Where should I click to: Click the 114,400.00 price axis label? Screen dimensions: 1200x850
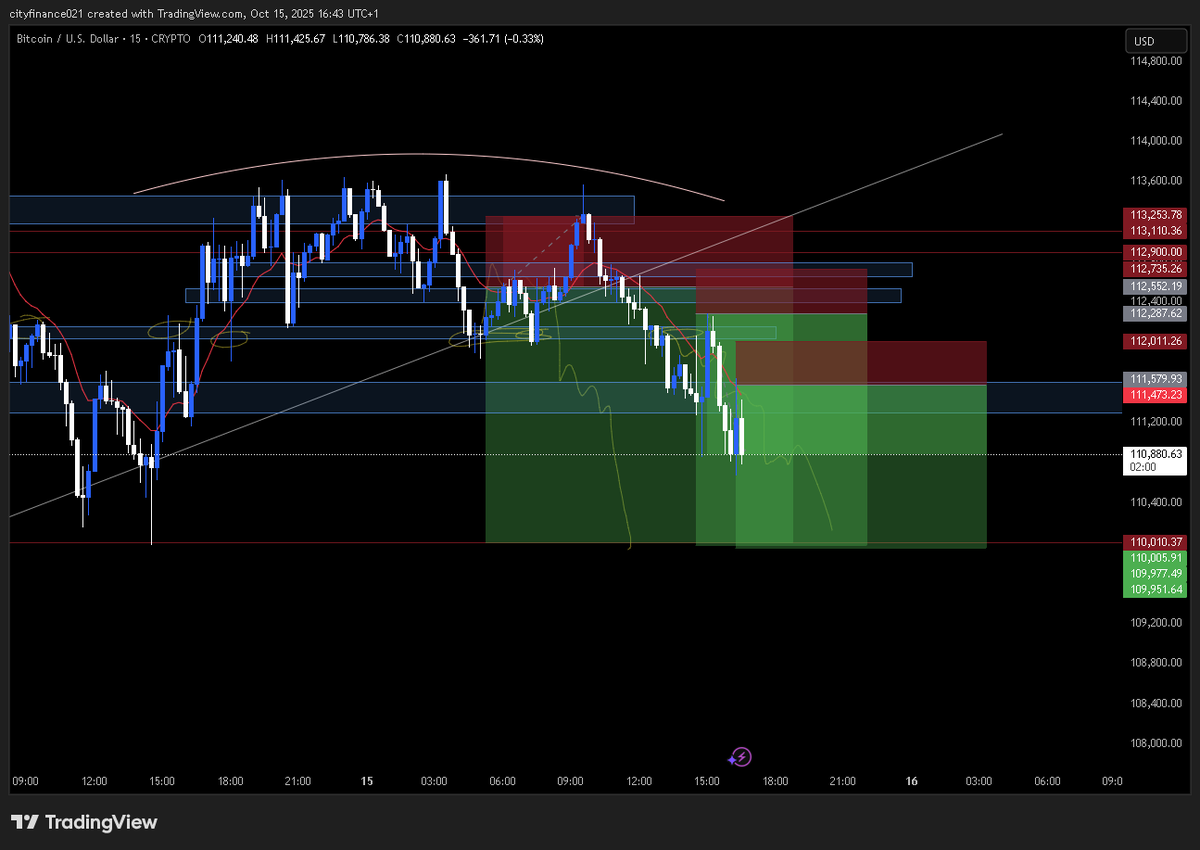1155,101
